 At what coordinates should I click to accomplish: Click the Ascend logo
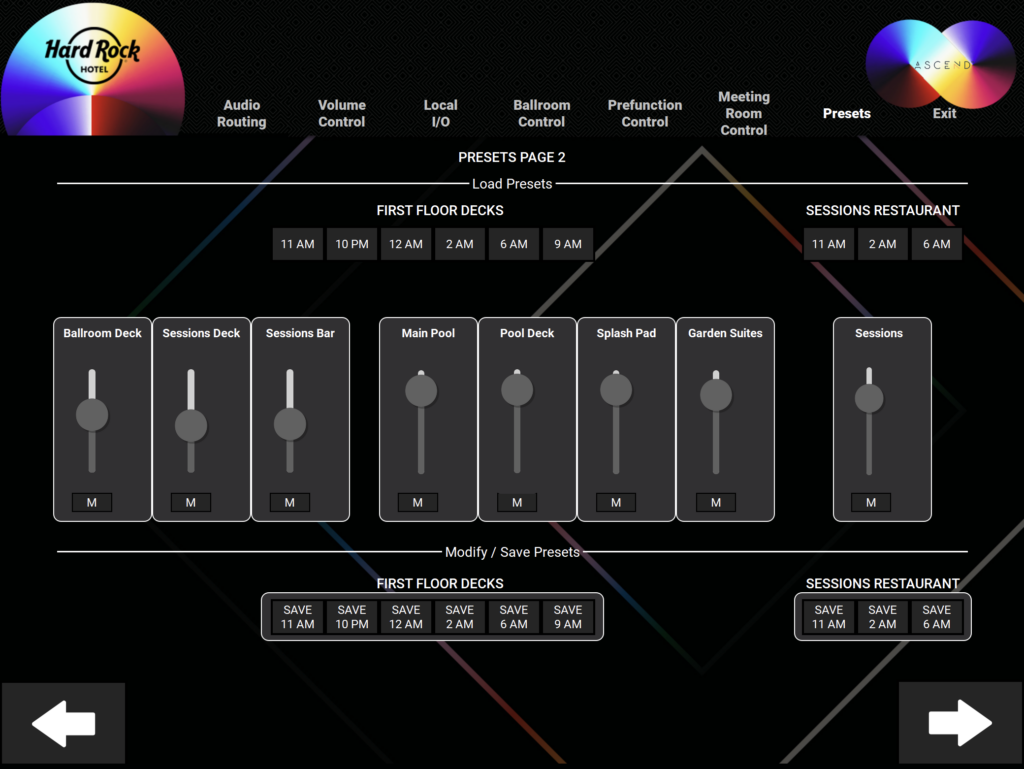click(x=940, y=62)
